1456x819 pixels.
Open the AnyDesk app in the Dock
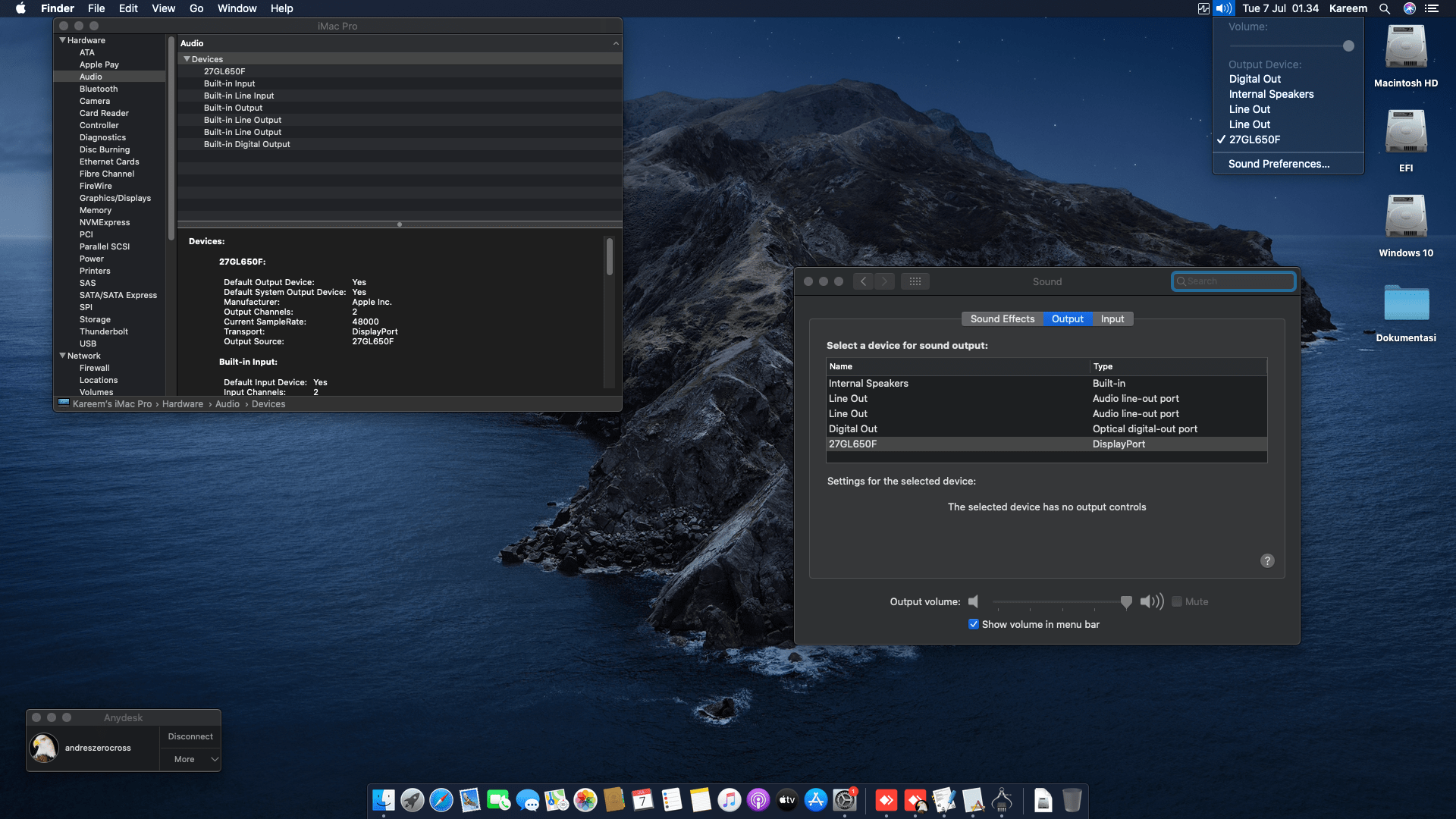pyautogui.click(x=887, y=800)
